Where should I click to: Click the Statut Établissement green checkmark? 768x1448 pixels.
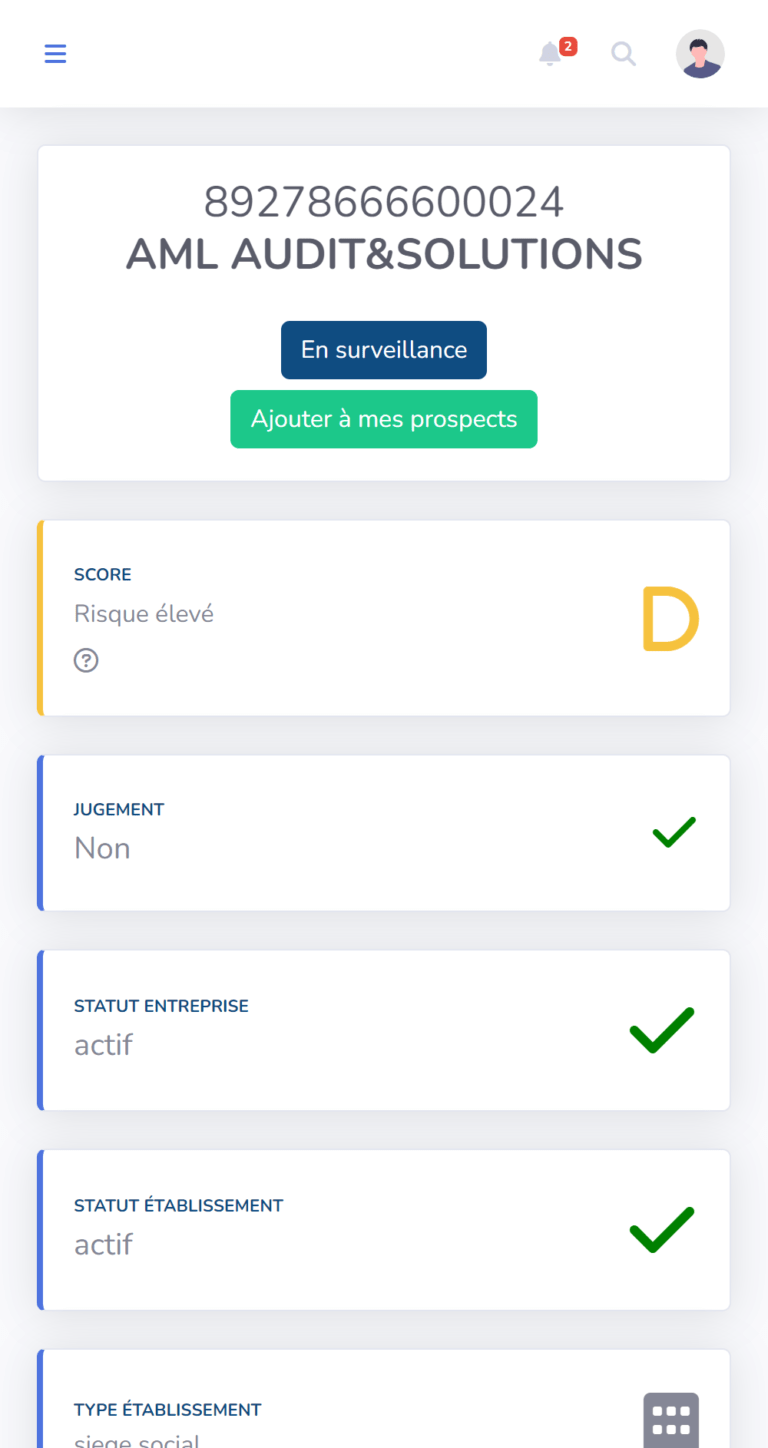point(662,1230)
